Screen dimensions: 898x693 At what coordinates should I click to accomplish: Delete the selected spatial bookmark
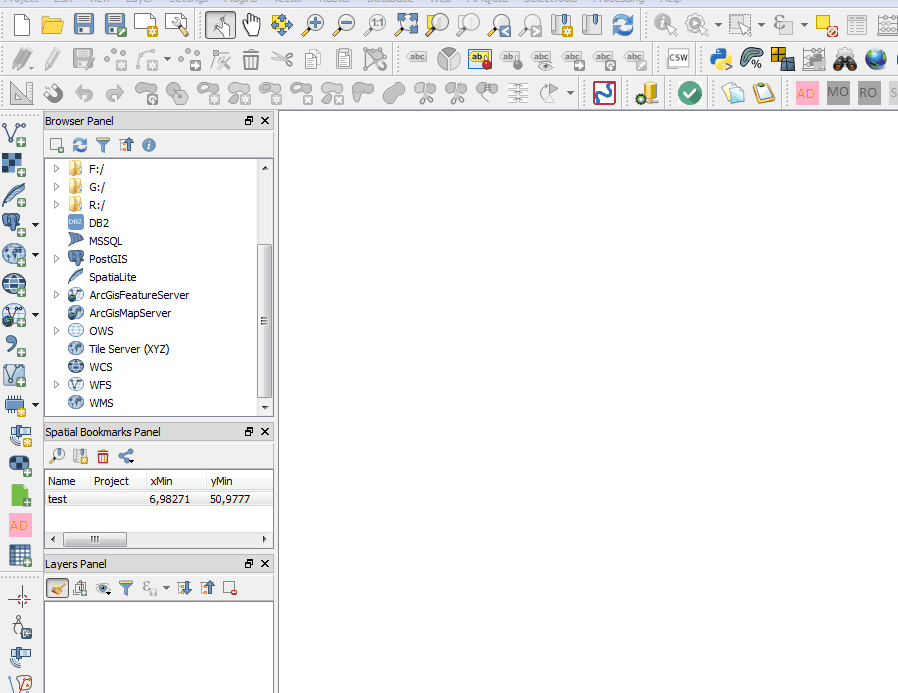pos(103,456)
